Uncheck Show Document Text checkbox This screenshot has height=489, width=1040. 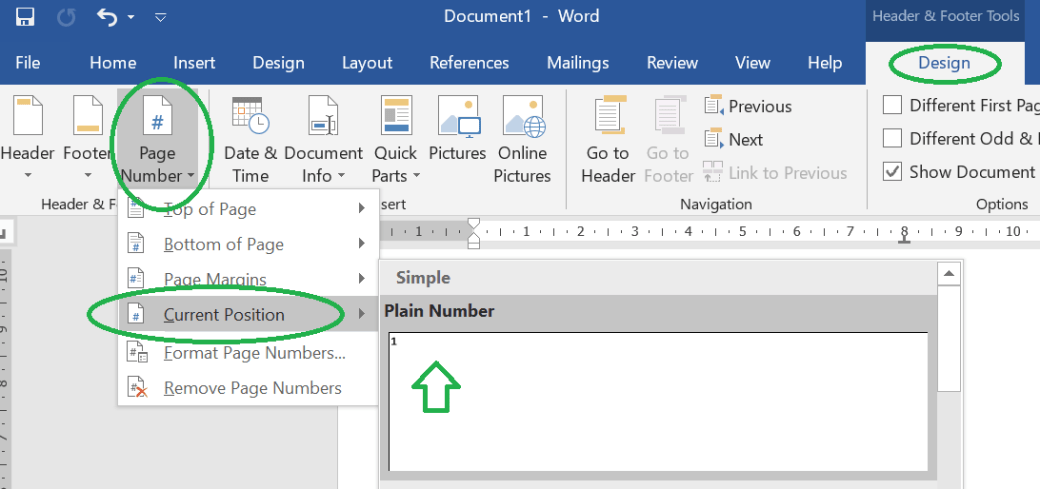click(x=892, y=172)
